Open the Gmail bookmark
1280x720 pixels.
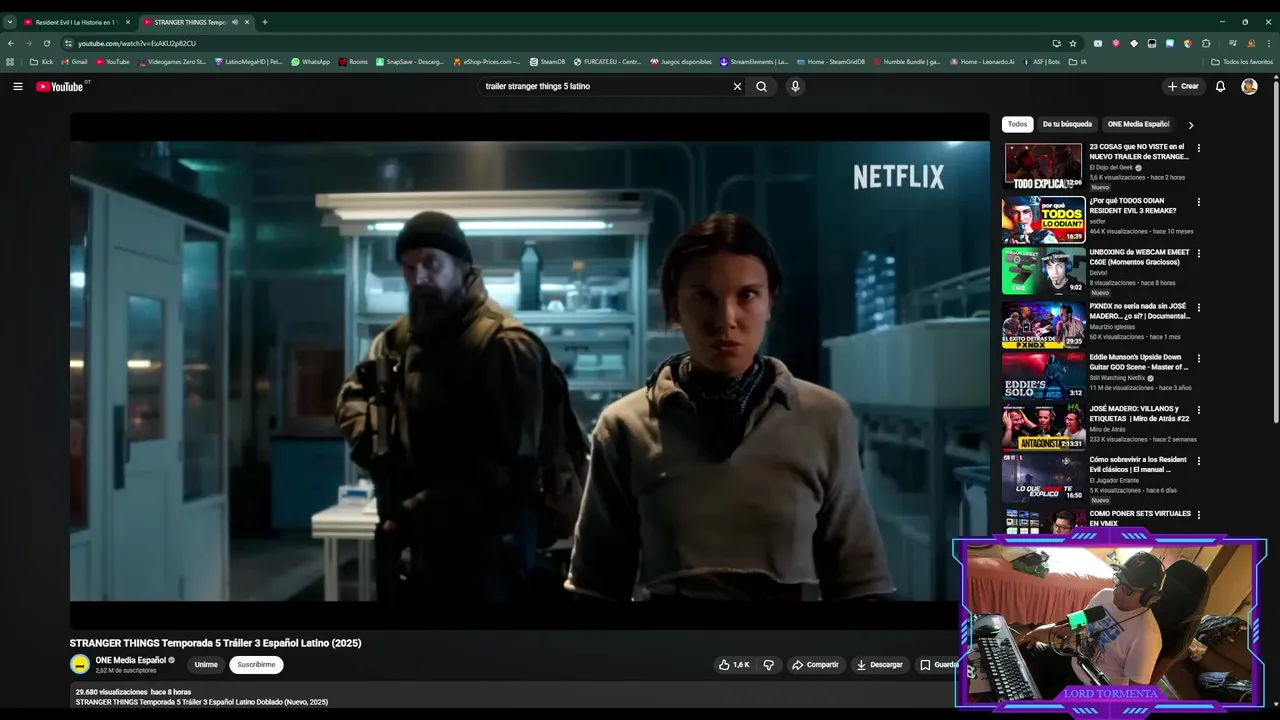pyautogui.click(x=75, y=62)
